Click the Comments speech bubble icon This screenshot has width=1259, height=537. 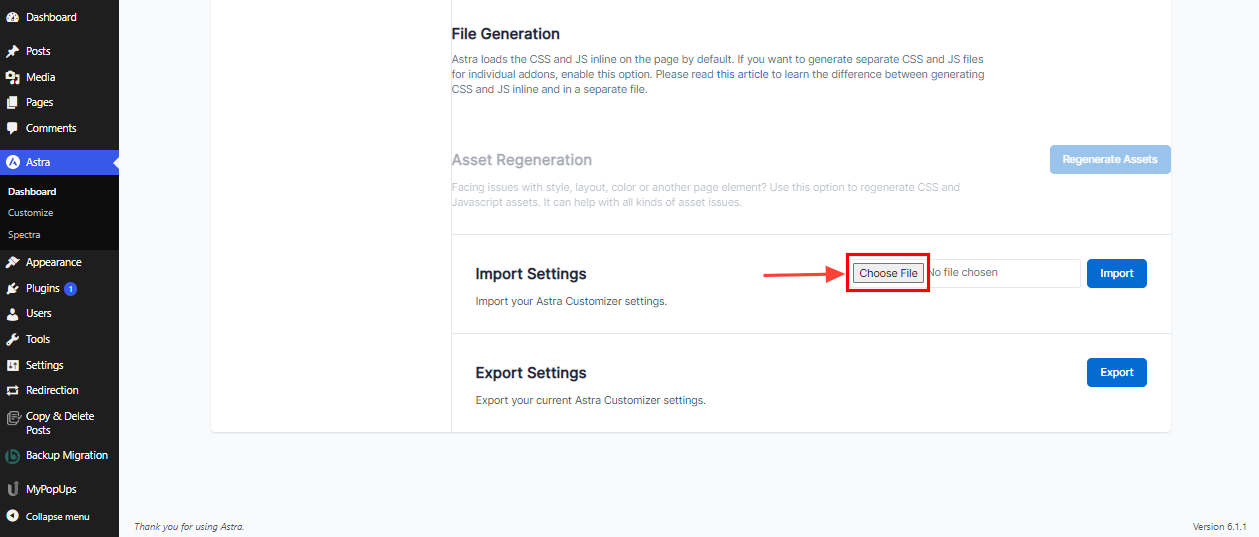[x=12, y=128]
